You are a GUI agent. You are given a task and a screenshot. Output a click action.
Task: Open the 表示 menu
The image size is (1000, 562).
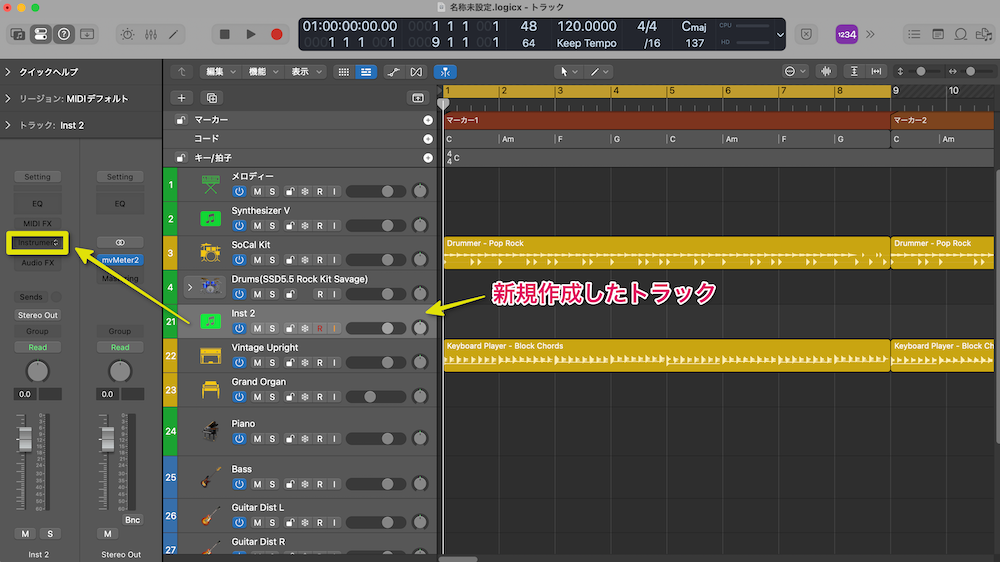pos(306,71)
